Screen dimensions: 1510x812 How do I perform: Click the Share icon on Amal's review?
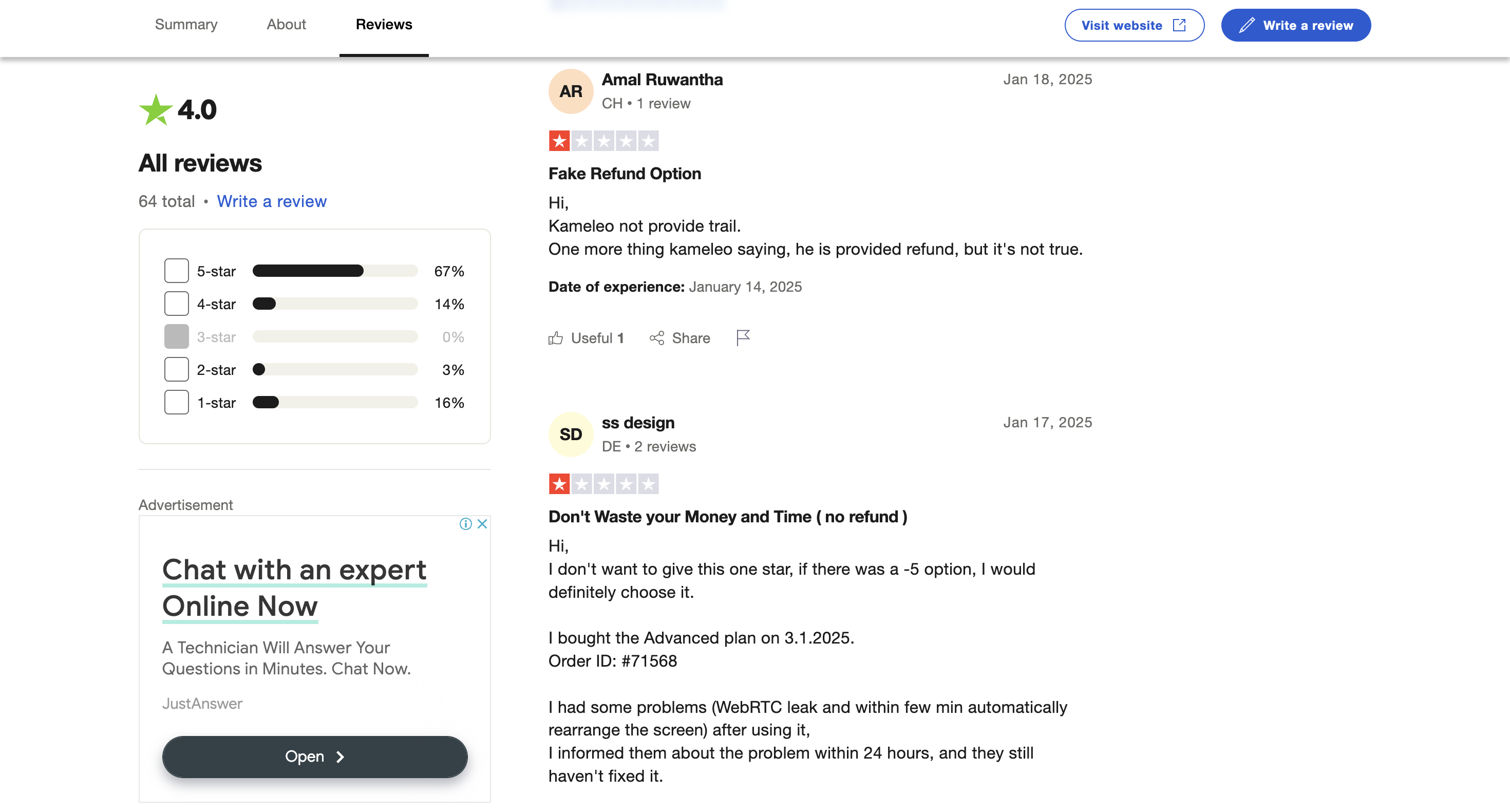pyautogui.click(x=657, y=338)
